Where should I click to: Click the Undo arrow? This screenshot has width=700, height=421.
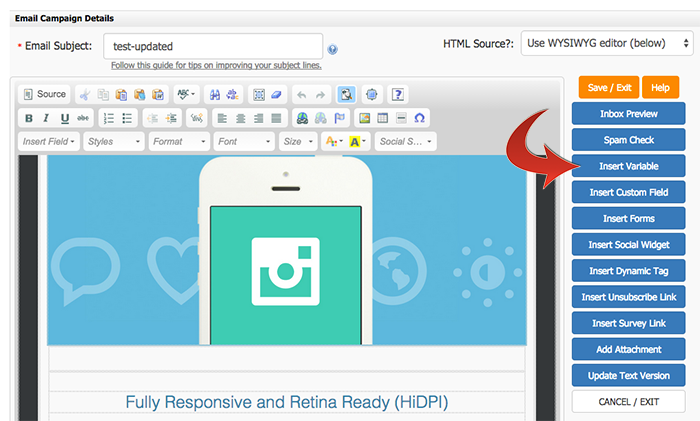tap(302, 95)
